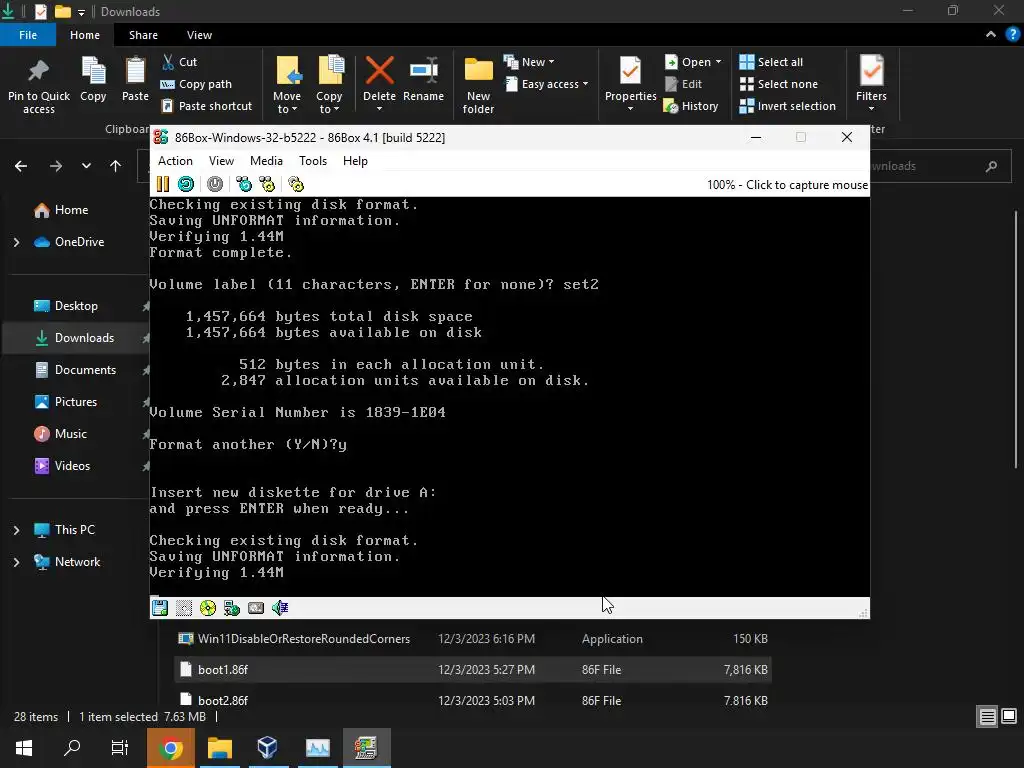Click the hard disk status bar icon
The height and width of the screenshot is (768, 1024).
256,608
